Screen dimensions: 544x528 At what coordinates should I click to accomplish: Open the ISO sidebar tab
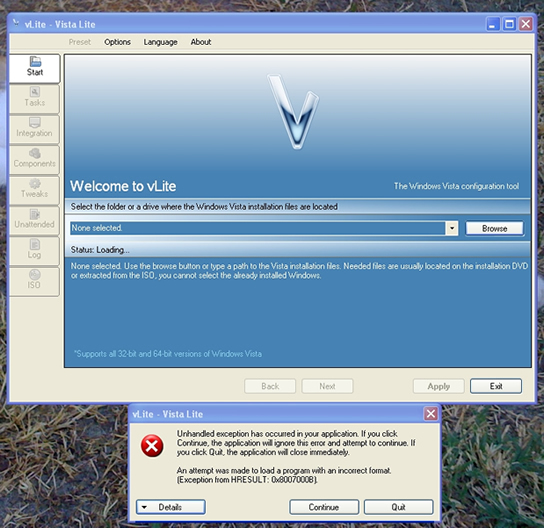point(34,281)
